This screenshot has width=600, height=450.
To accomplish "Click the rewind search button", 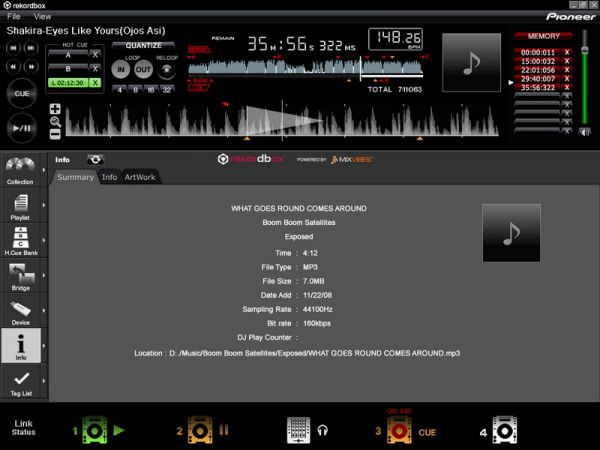I will pyautogui.click(x=13, y=67).
